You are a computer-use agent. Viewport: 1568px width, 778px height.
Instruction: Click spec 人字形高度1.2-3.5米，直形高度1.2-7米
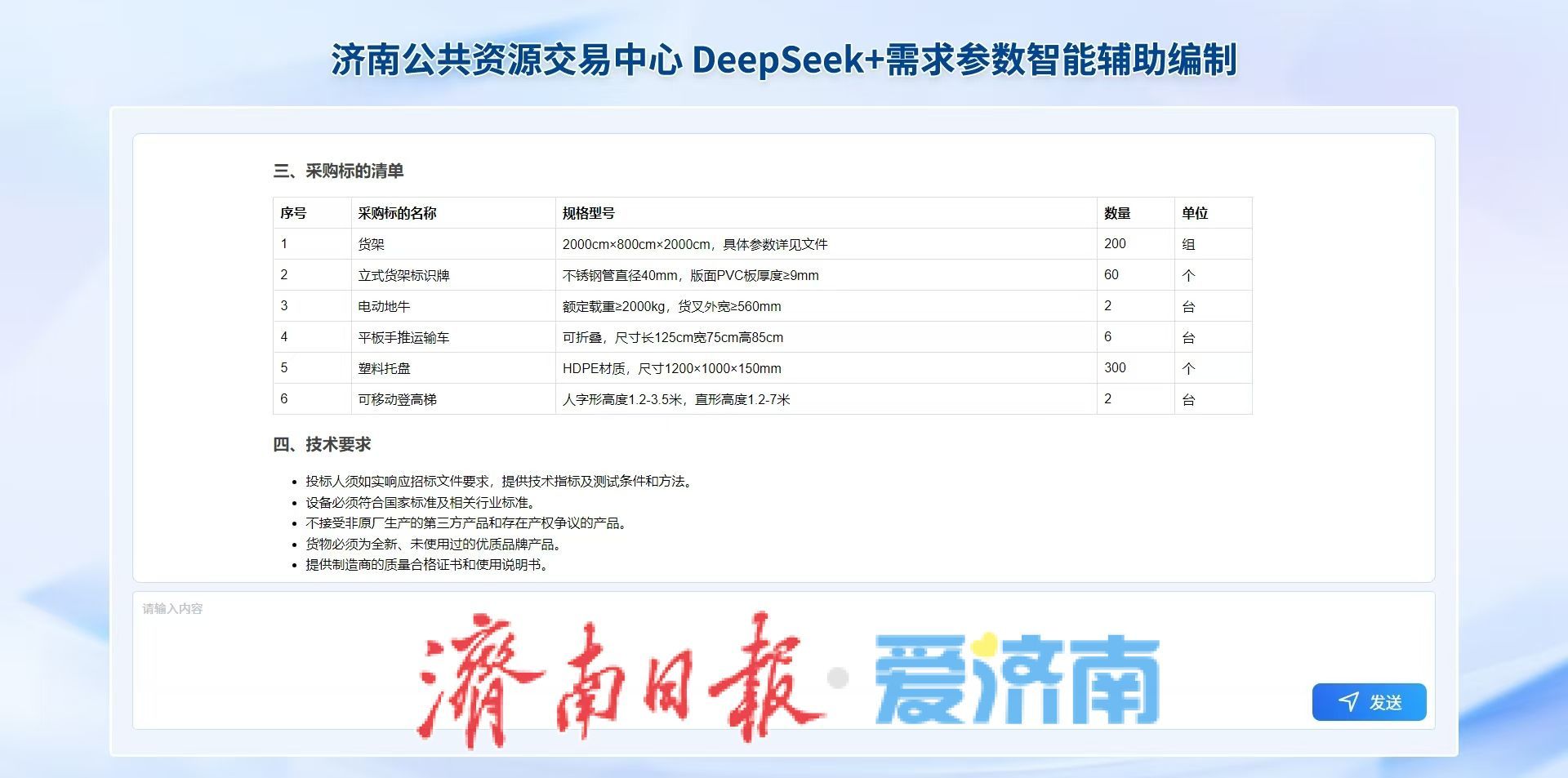click(x=676, y=399)
